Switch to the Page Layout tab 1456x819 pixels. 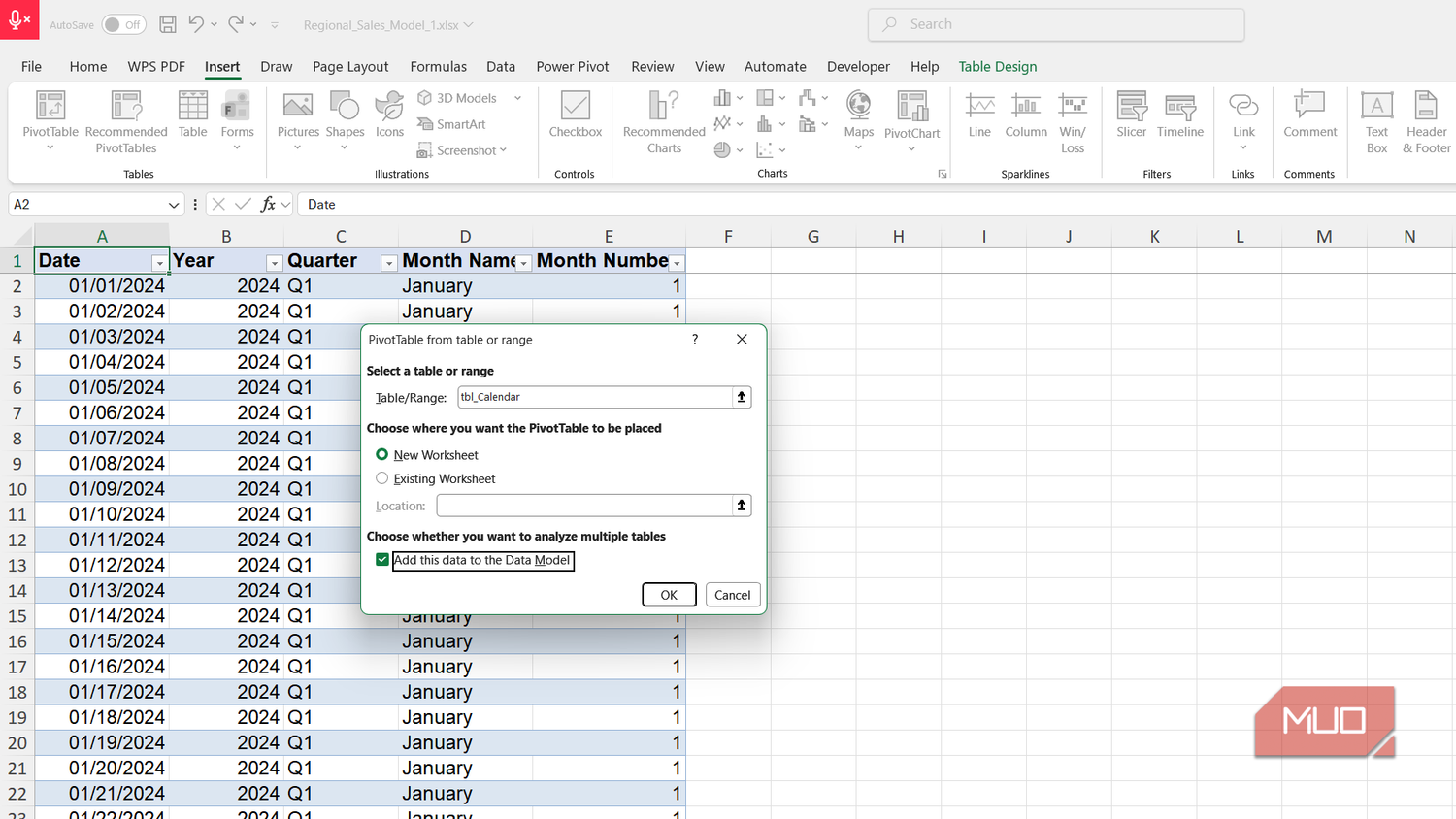pyautogui.click(x=350, y=66)
